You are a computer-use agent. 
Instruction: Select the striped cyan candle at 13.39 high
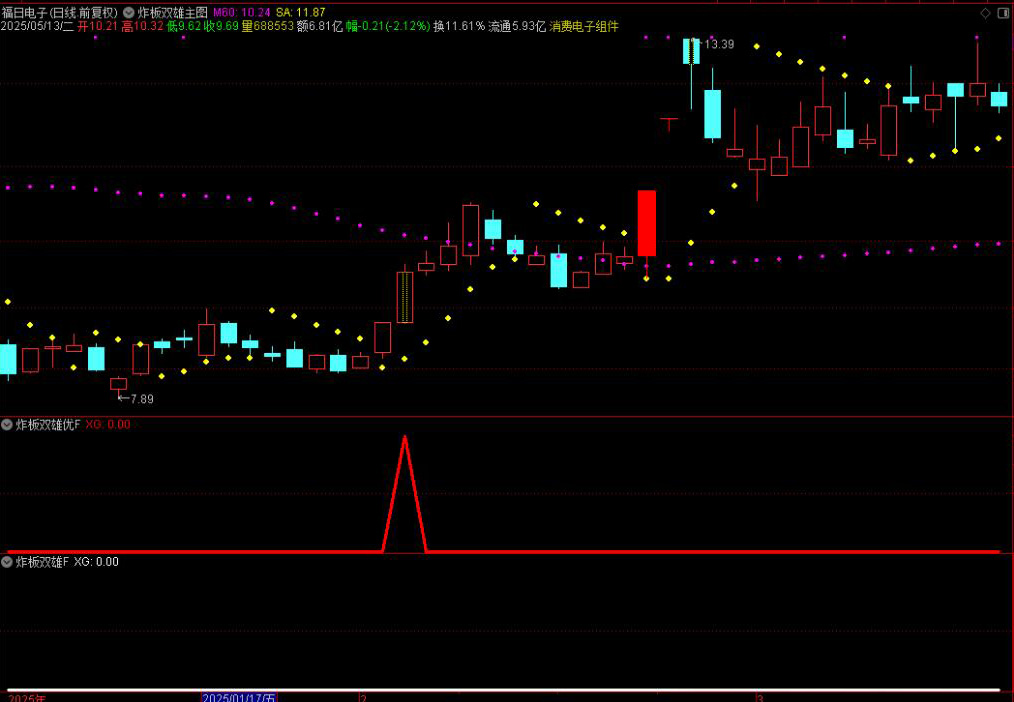click(691, 51)
